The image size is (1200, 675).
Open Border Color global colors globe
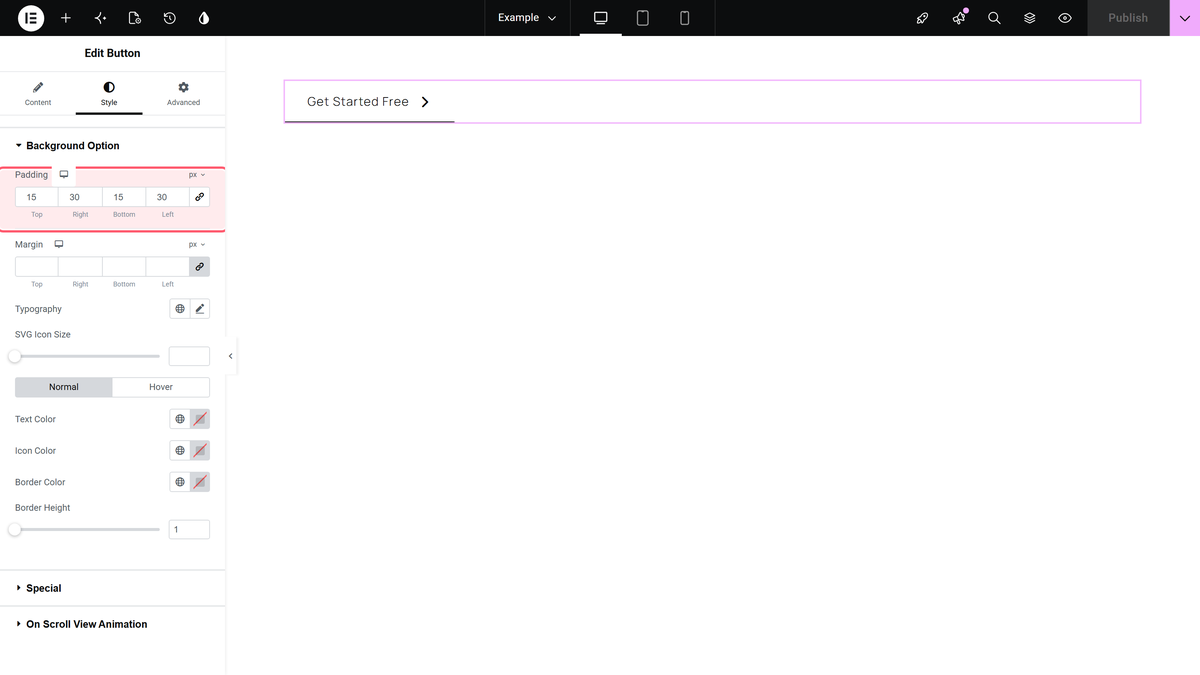coord(180,482)
